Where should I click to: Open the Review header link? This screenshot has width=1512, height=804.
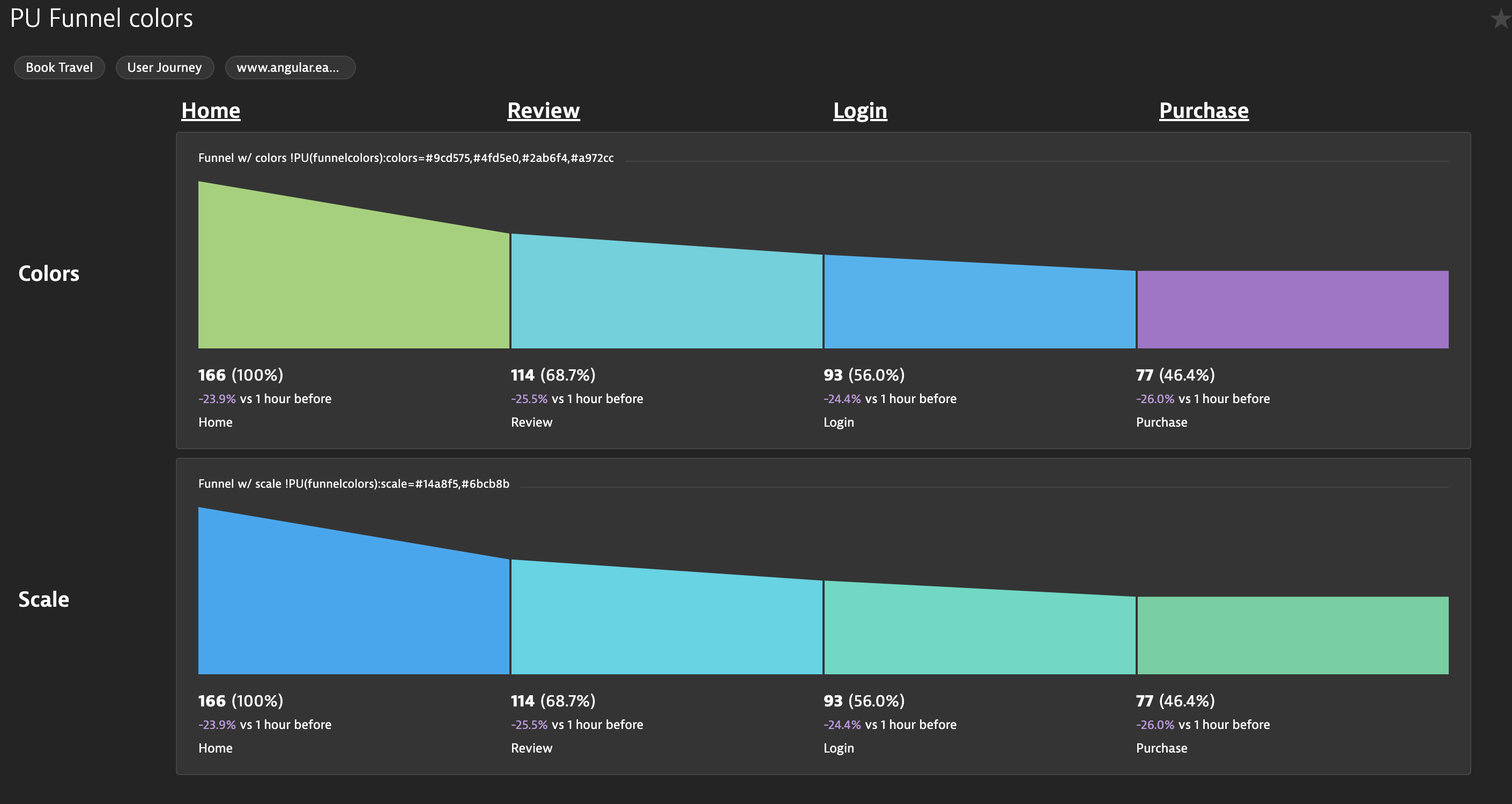(x=544, y=110)
